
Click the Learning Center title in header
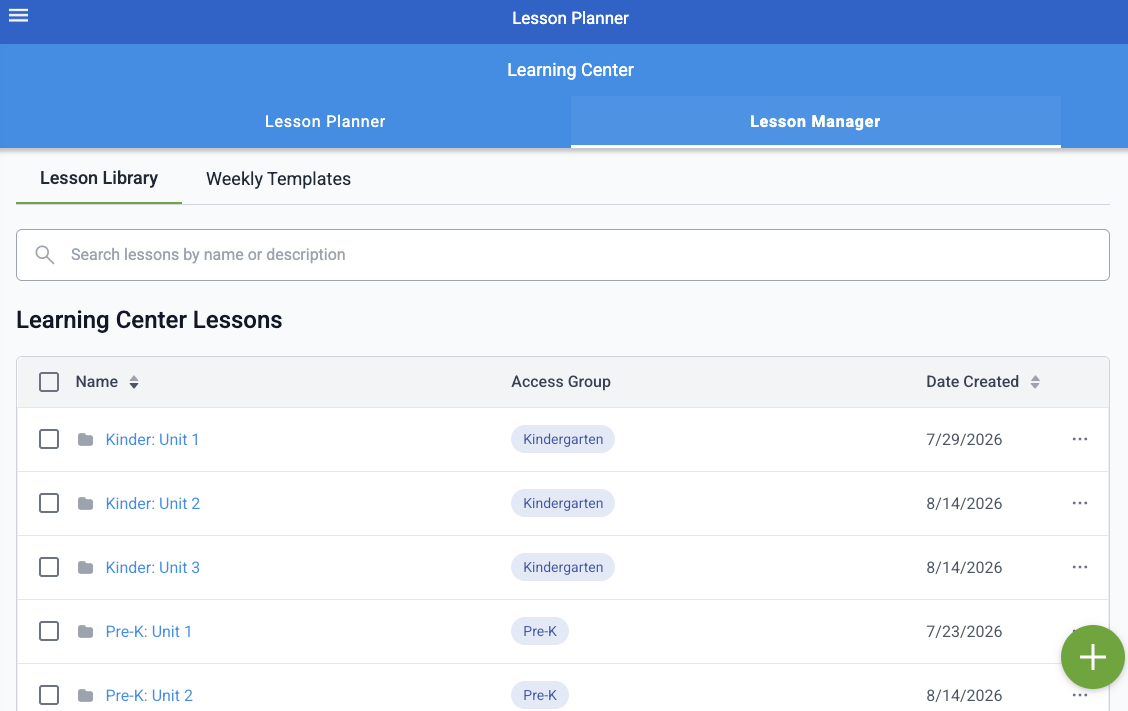point(570,70)
